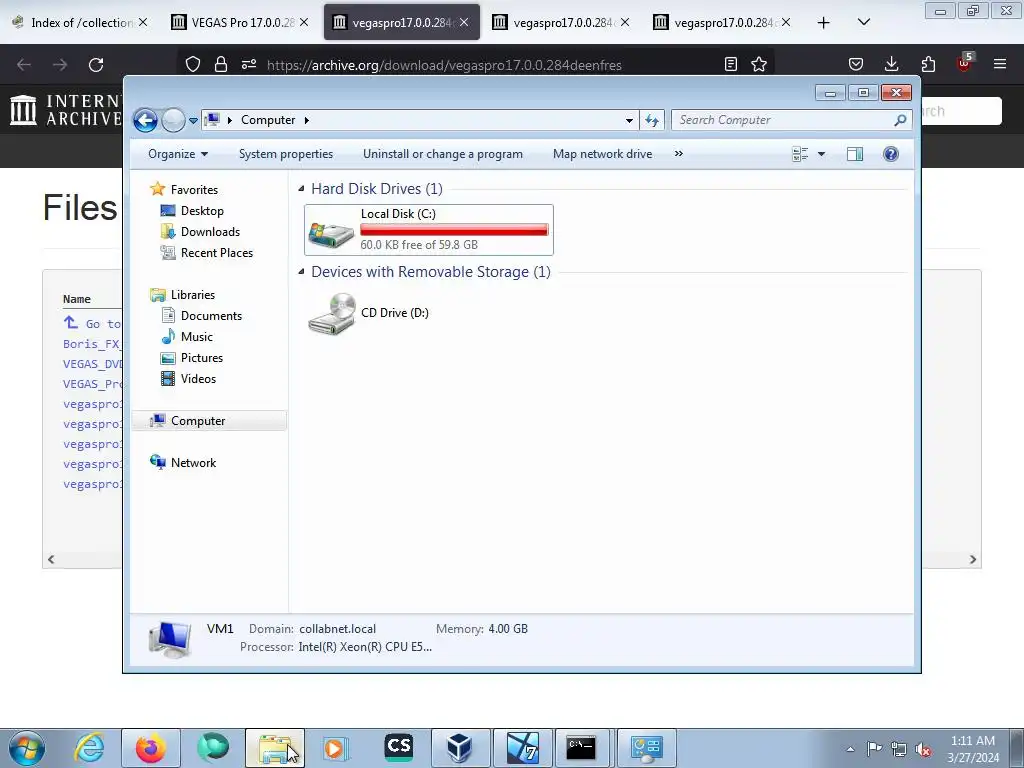Select the Local Disk (C:) drive
Viewport: 1024px width, 768px height.
tap(428, 230)
